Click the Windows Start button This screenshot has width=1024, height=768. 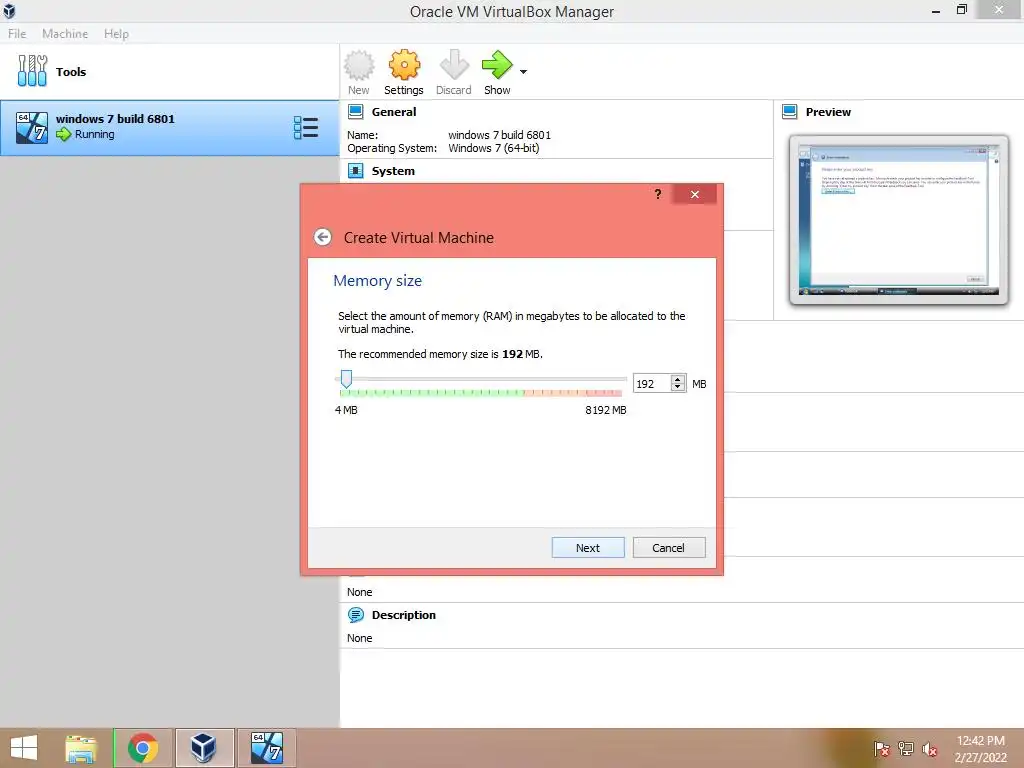(24, 748)
